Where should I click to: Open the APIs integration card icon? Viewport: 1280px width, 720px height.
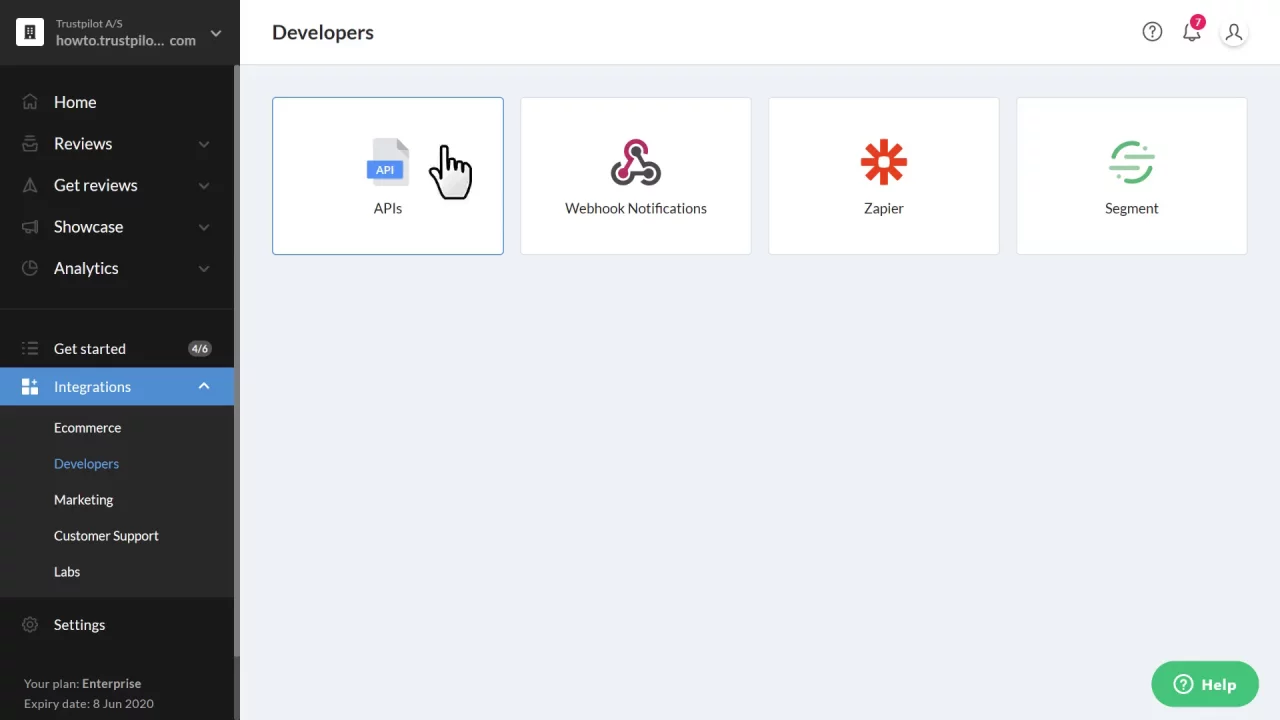click(x=388, y=162)
